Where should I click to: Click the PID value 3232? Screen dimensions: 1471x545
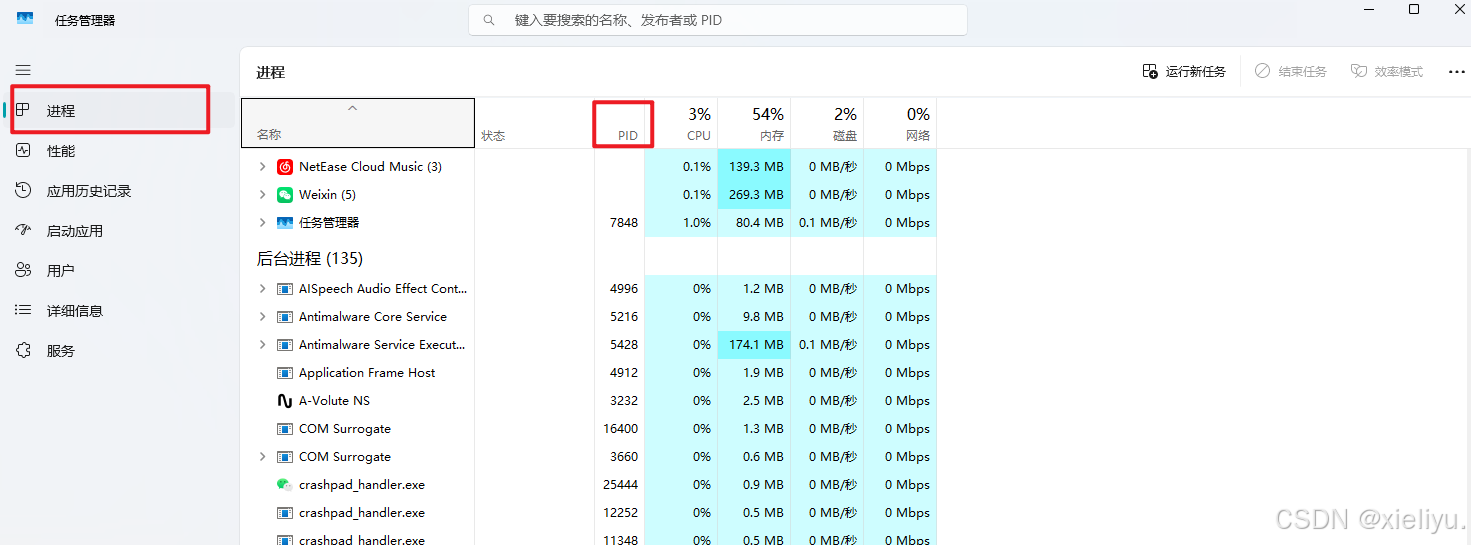pyautogui.click(x=624, y=401)
